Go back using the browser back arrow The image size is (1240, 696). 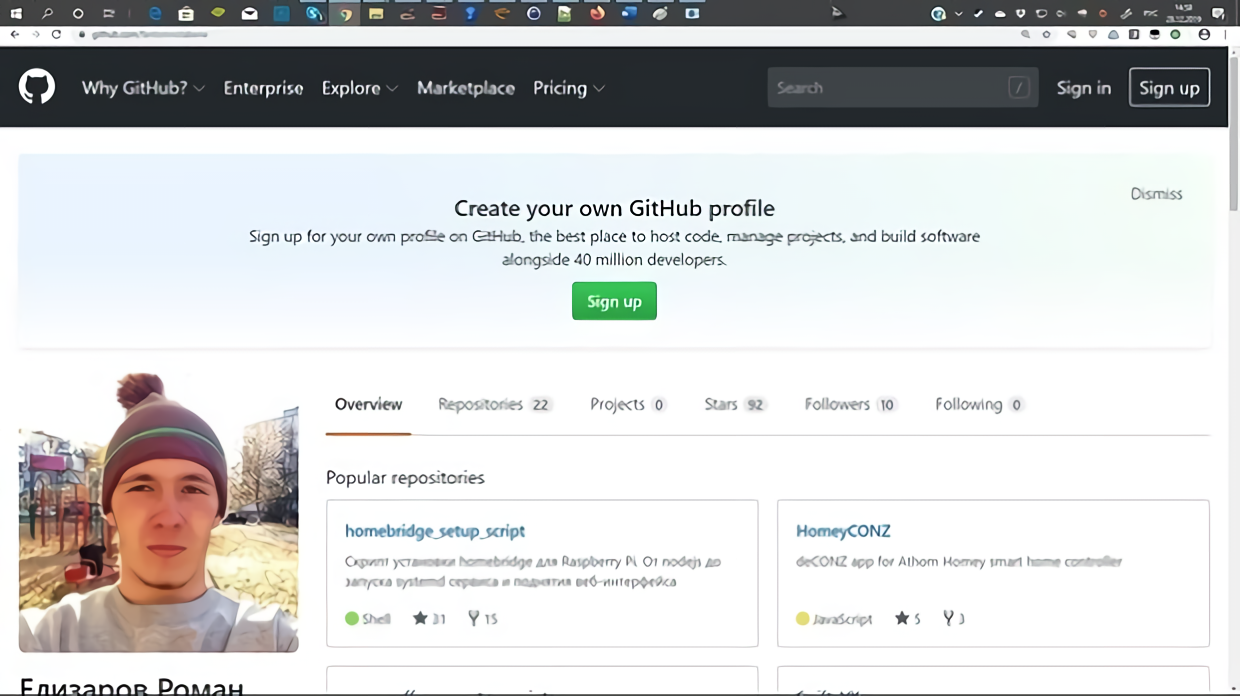pos(14,34)
